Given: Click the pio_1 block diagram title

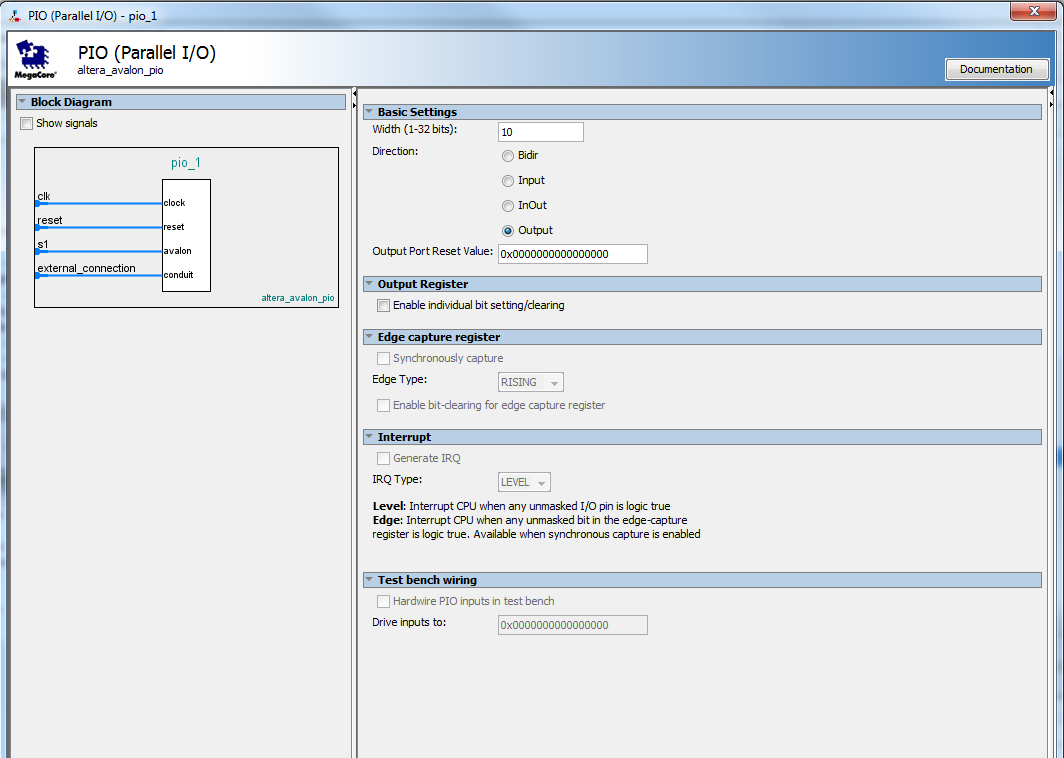Looking at the screenshot, I should click(185, 163).
